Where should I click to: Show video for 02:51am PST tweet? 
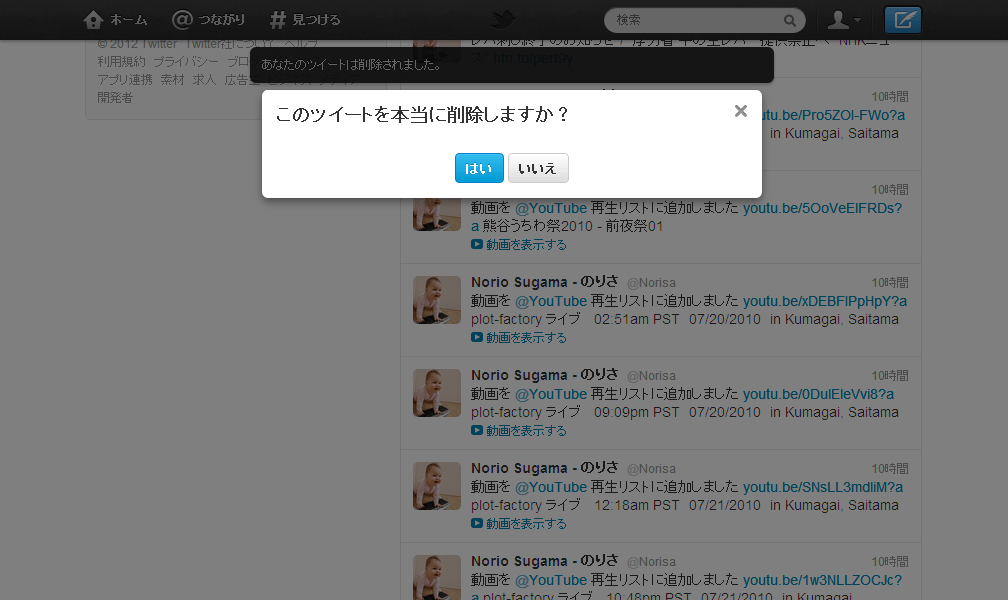pyautogui.click(x=519, y=338)
